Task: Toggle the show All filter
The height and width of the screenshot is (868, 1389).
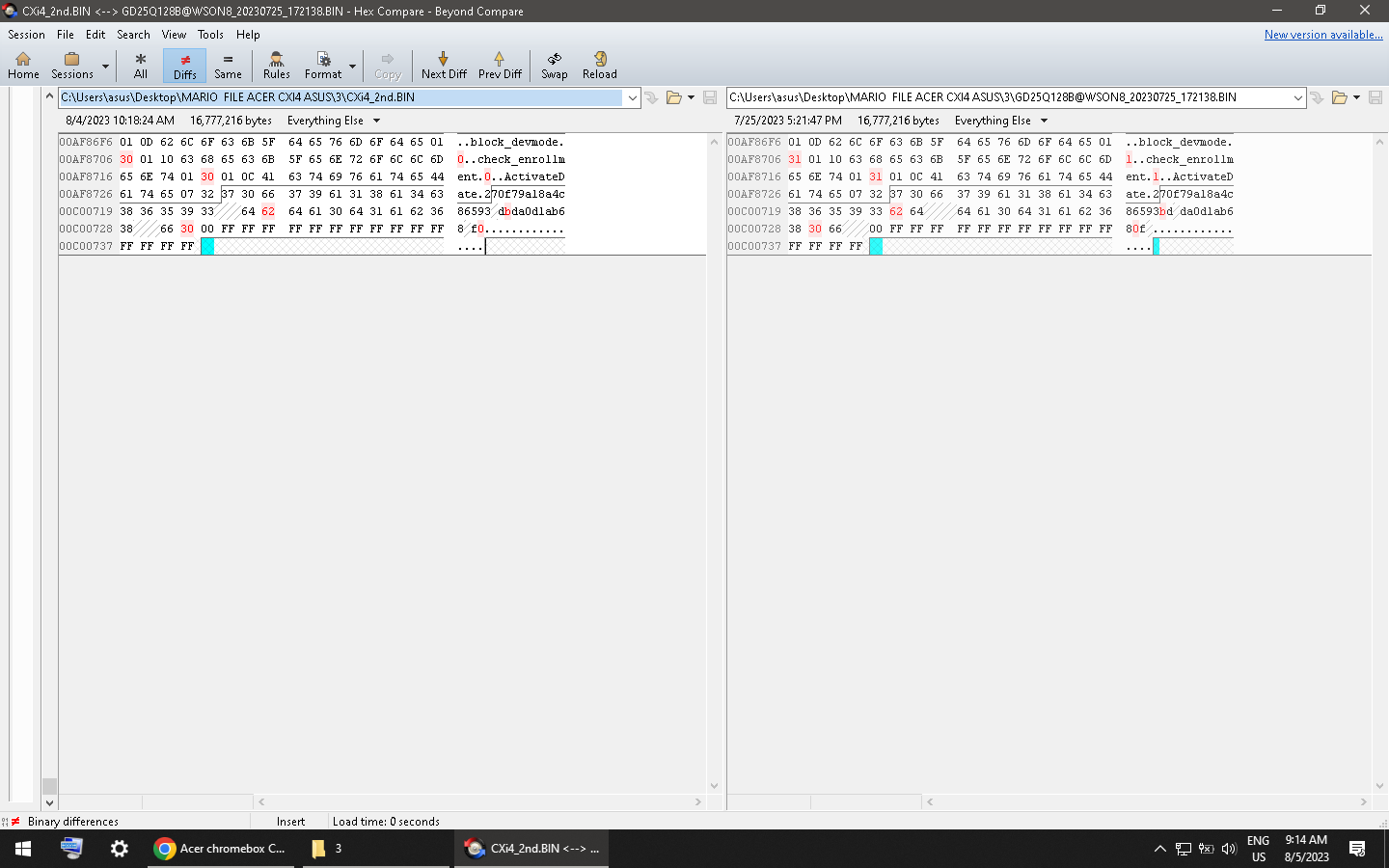Action: click(141, 66)
